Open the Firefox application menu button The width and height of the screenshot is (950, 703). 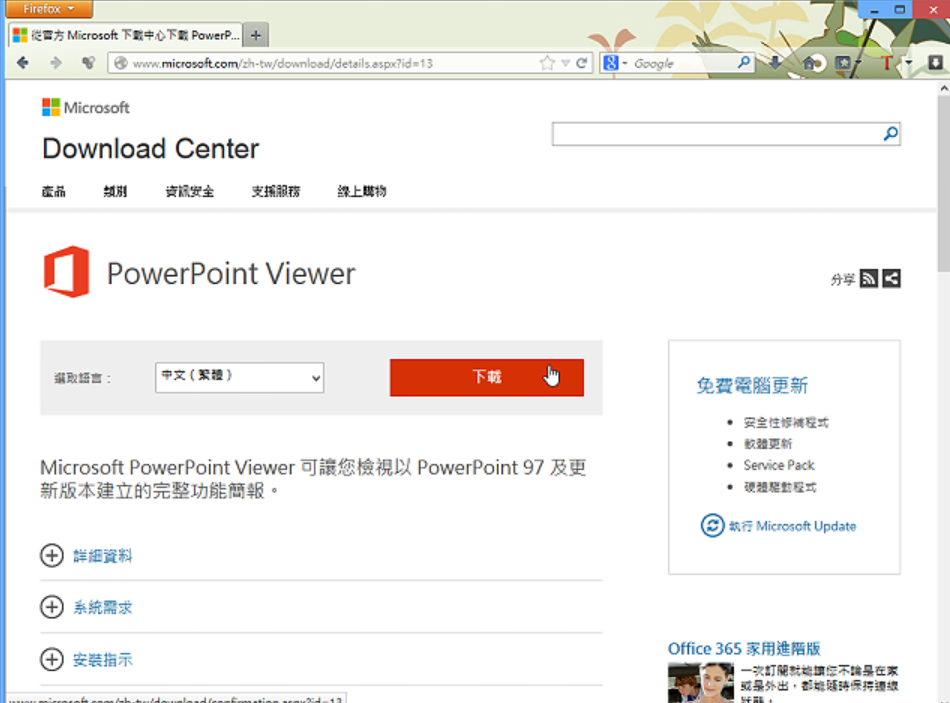tap(48, 9)
